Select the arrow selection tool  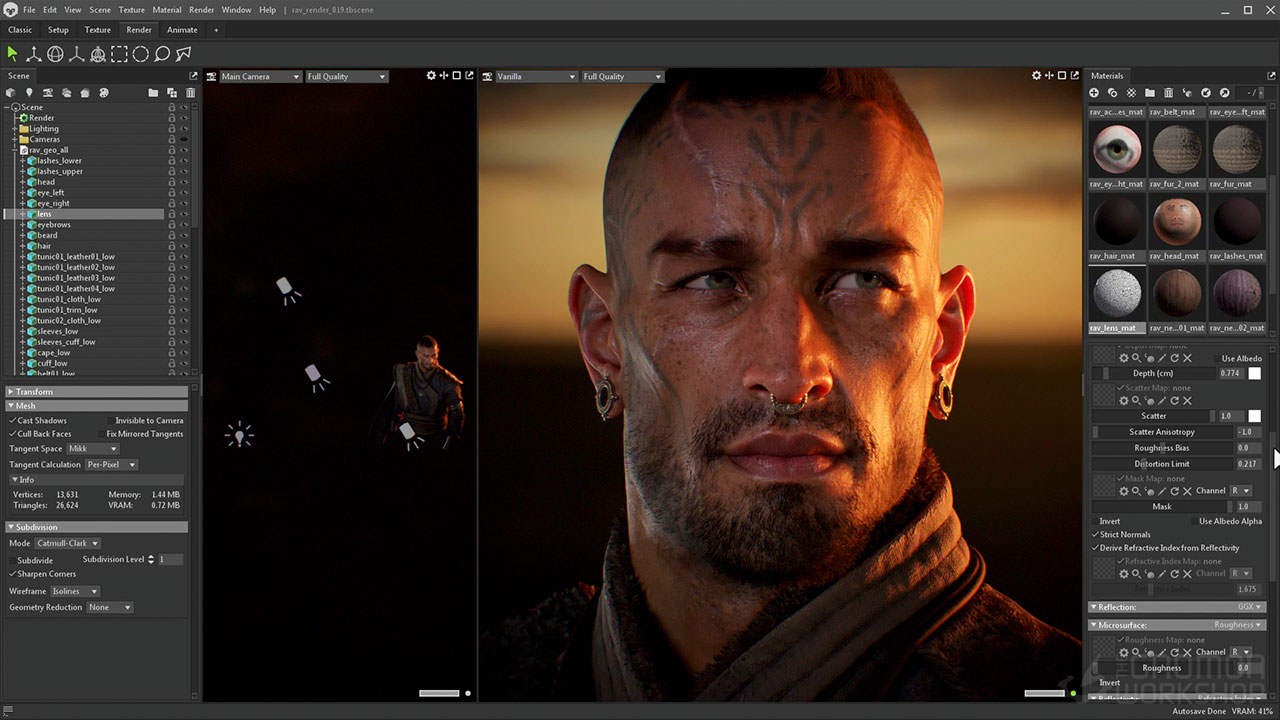click(x=12, y=54)
